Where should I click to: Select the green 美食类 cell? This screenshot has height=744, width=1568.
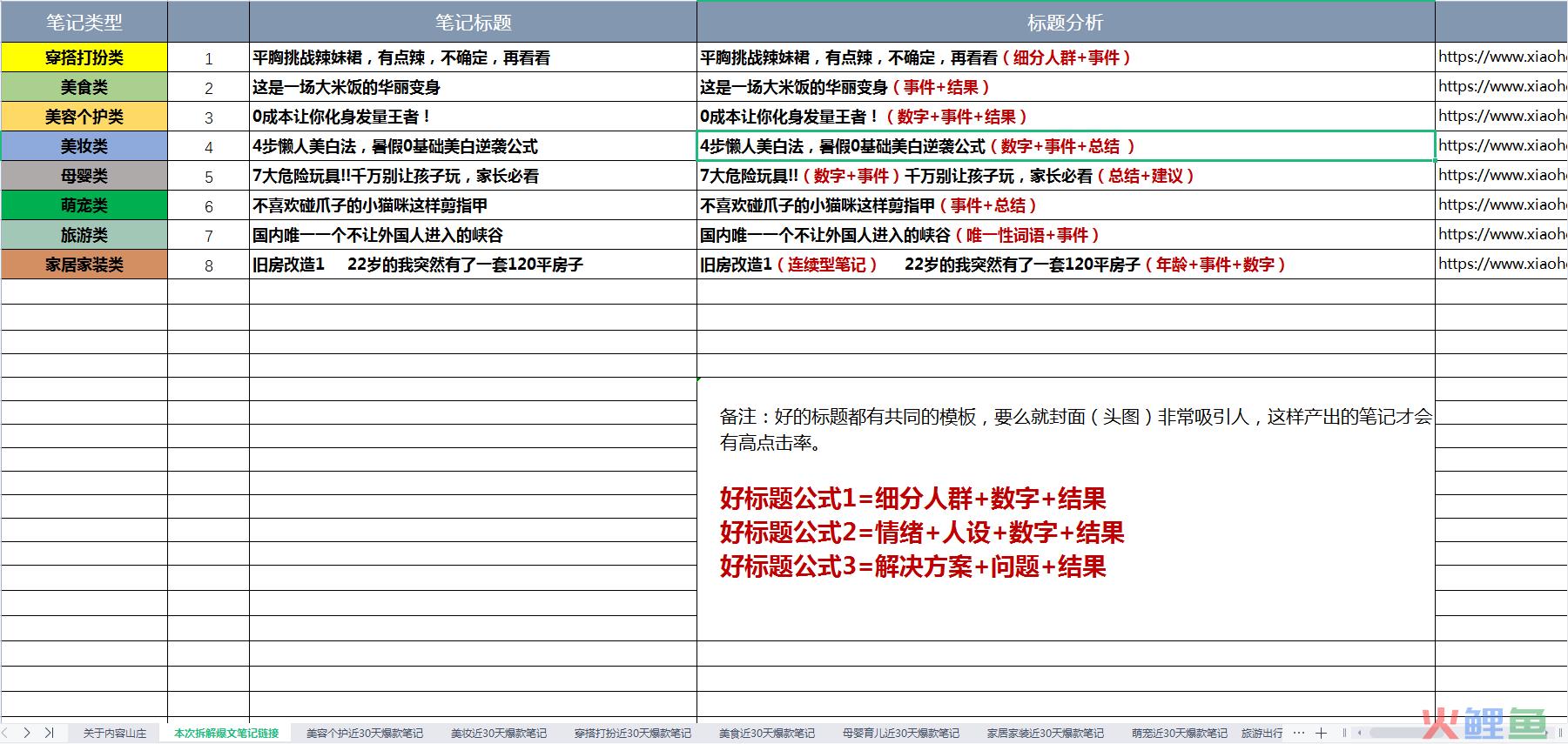pyautogui.click(x=84, y=87)
